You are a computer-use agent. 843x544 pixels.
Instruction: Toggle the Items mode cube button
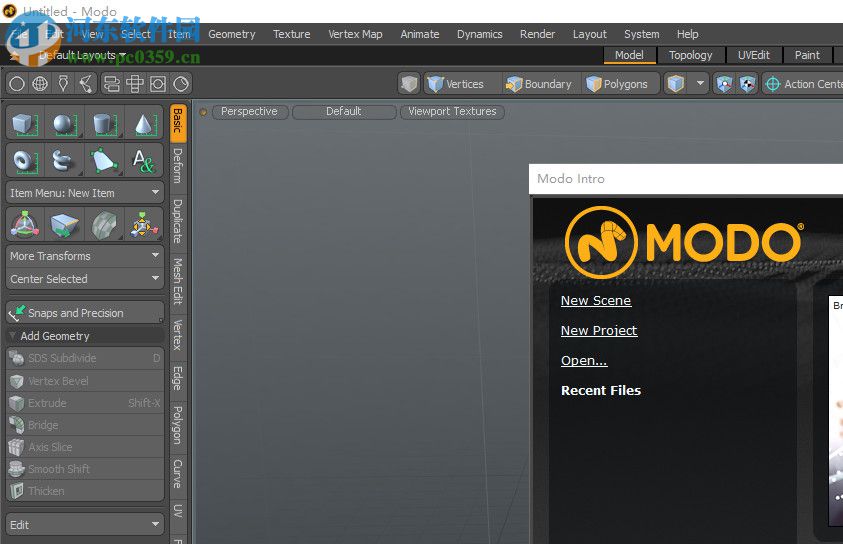pyautogui.click(x=676, y=84)
